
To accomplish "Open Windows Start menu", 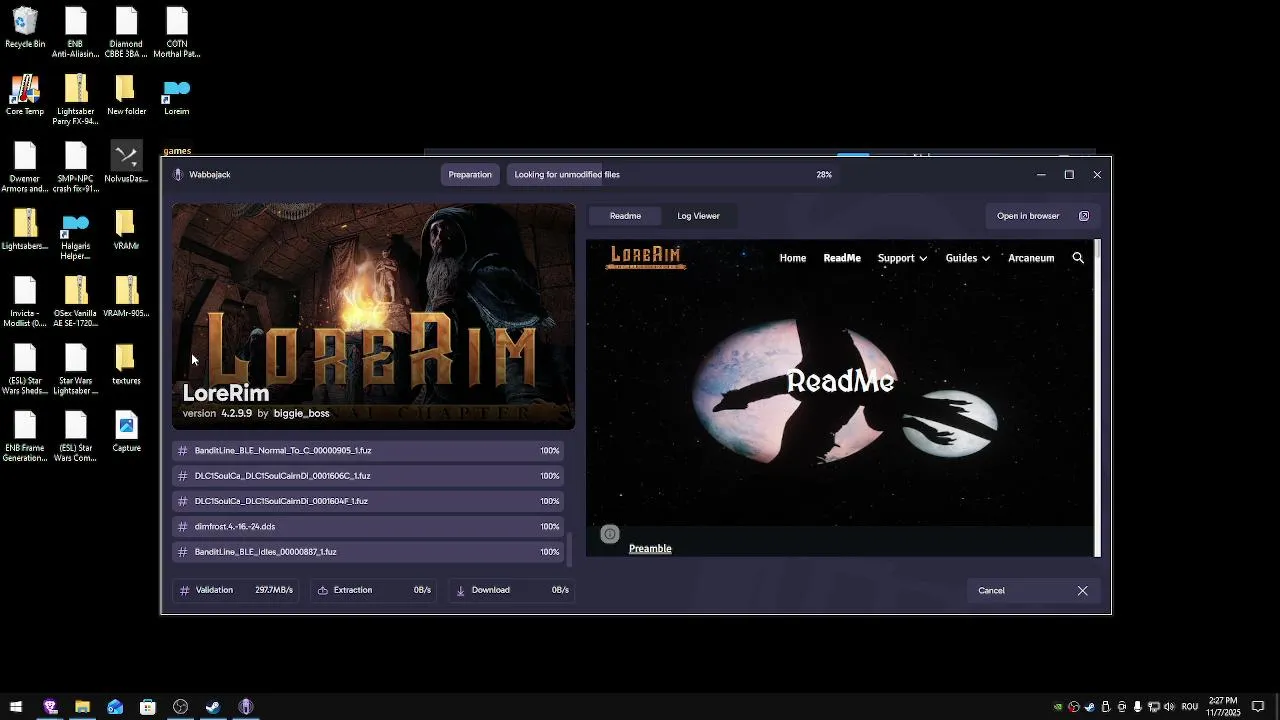I will (x=16, y=707).
